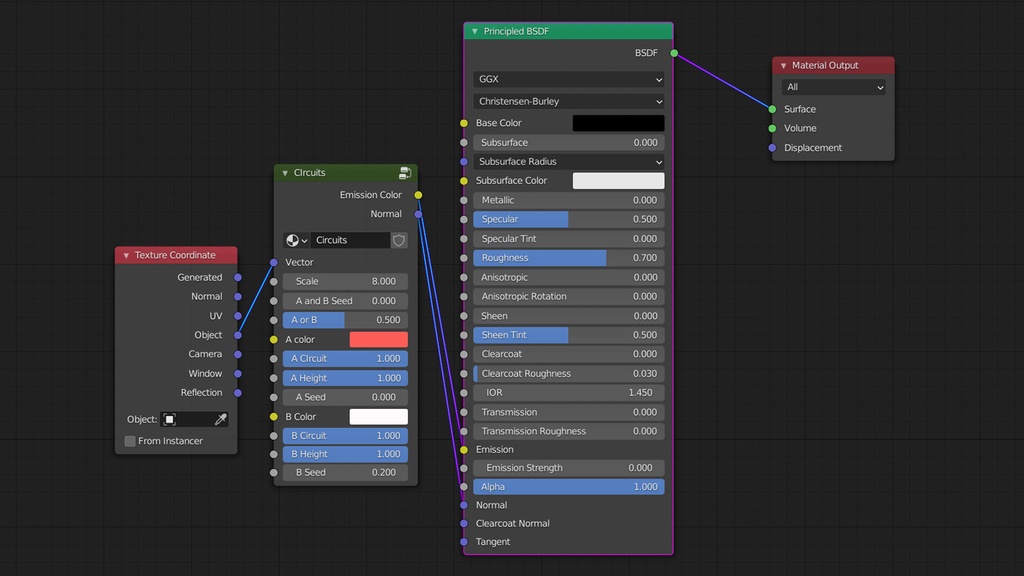Open the Christensen-Burley subsurface method dropdown

coord(568,100)
